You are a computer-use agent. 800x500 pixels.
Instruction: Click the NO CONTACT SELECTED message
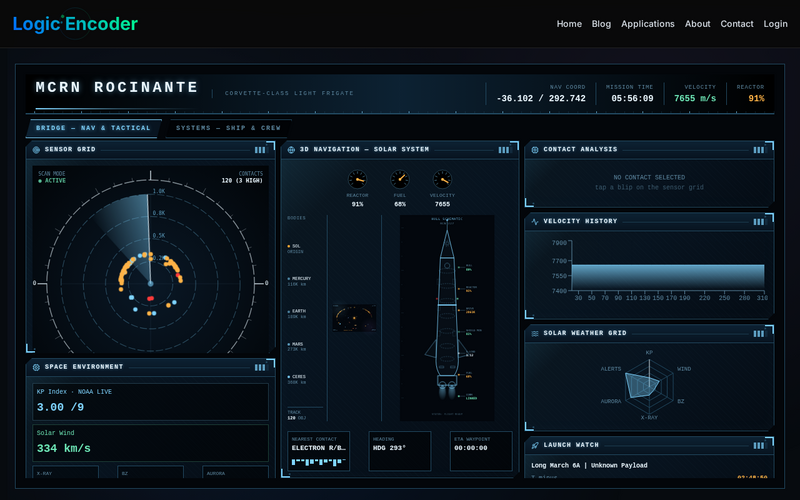click(x=649, y=178)
